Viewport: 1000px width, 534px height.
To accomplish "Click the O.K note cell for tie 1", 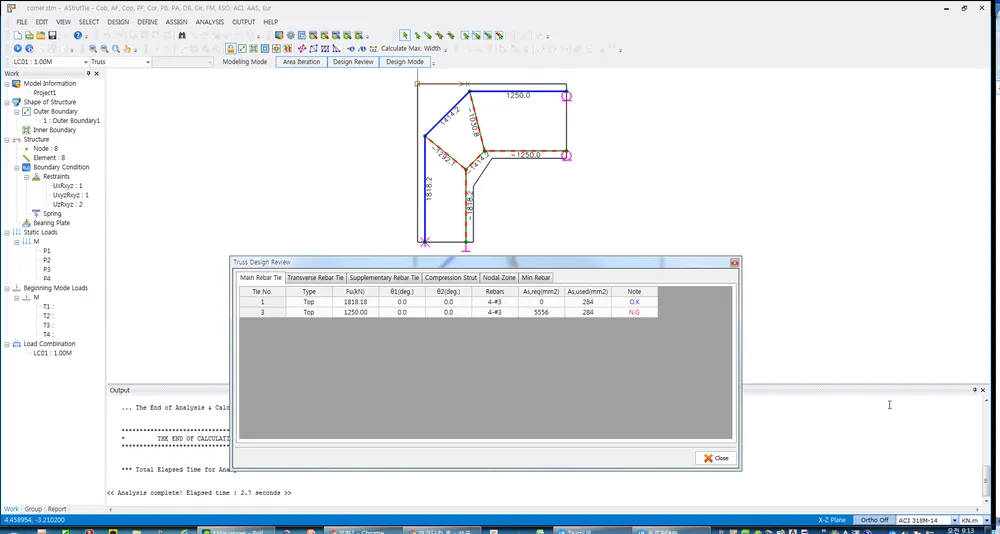I will 634,302.
